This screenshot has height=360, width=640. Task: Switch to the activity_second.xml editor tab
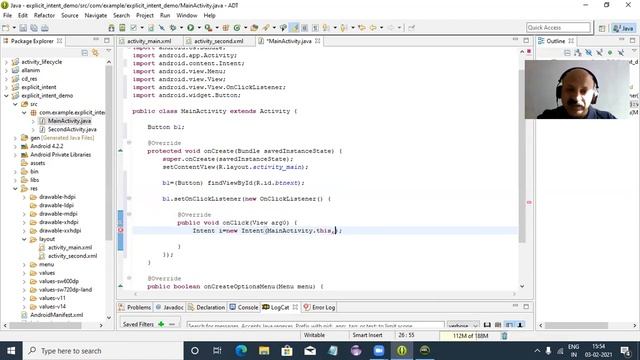(x=218, y=41)
